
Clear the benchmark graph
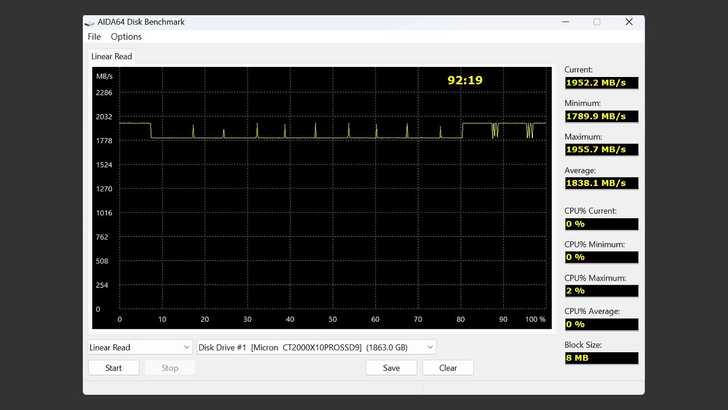pyautogui.click(x=447, y=368)
